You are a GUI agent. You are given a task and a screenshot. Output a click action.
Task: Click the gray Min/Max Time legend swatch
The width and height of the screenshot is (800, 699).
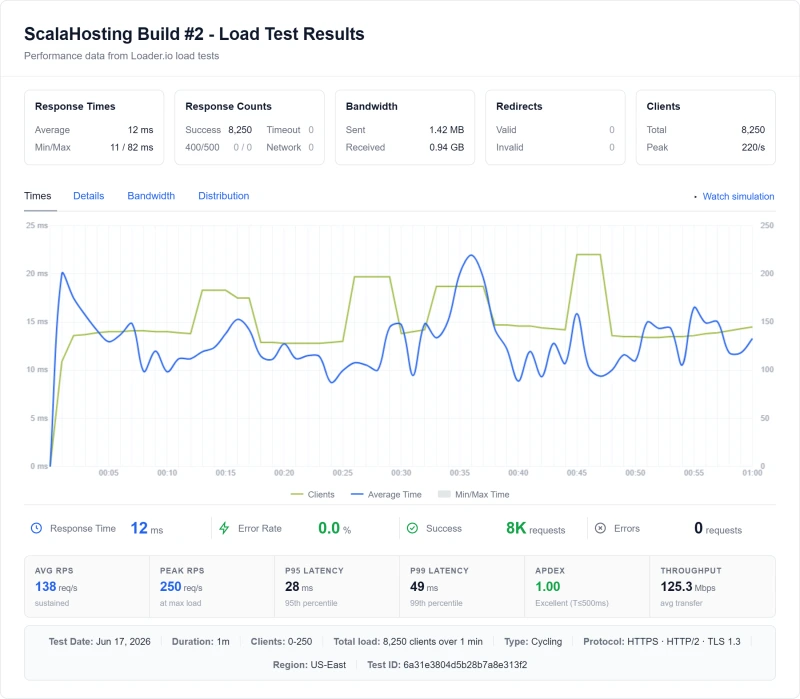(444, 494)
